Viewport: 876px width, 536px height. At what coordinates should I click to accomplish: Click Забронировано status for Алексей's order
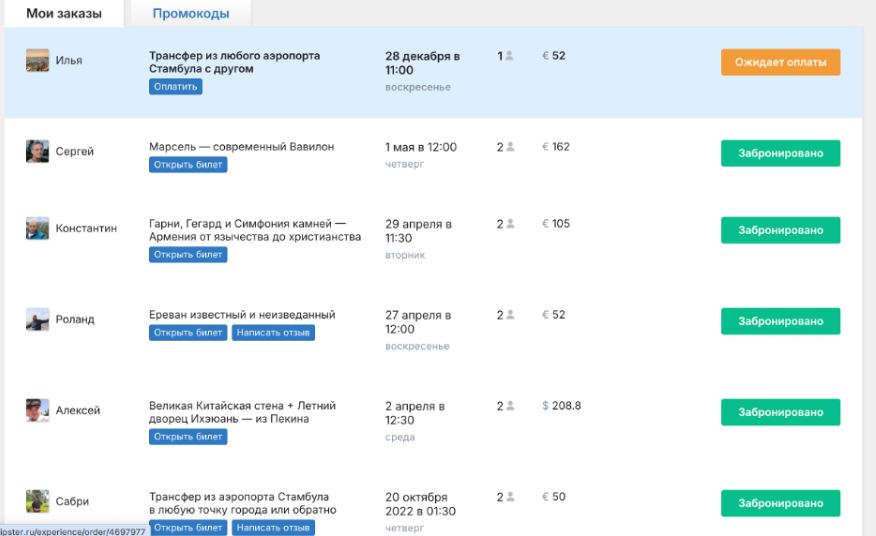pyautogui.click(x=780, y=412)
